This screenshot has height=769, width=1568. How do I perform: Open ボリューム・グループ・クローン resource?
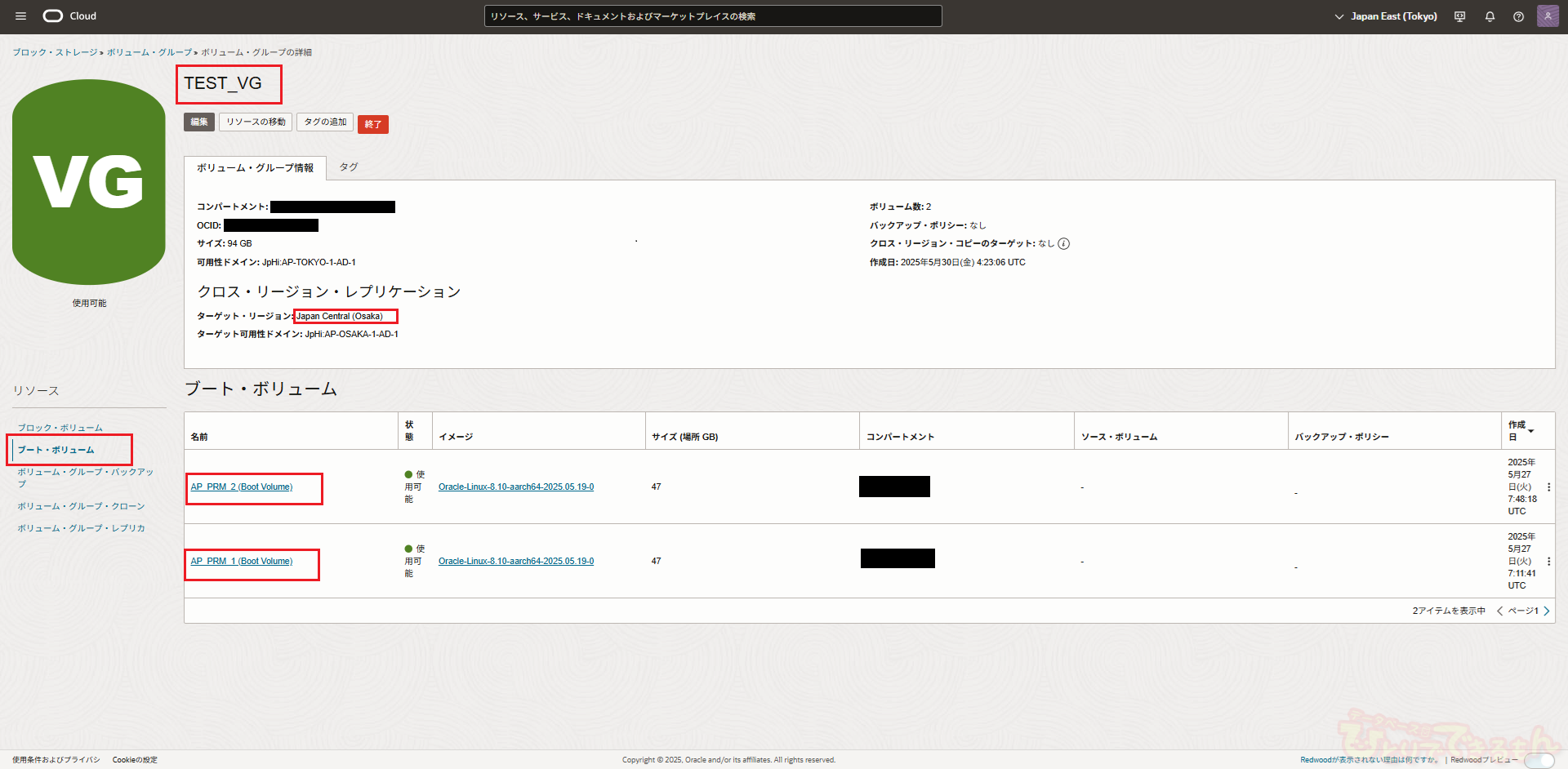[82, 506]
